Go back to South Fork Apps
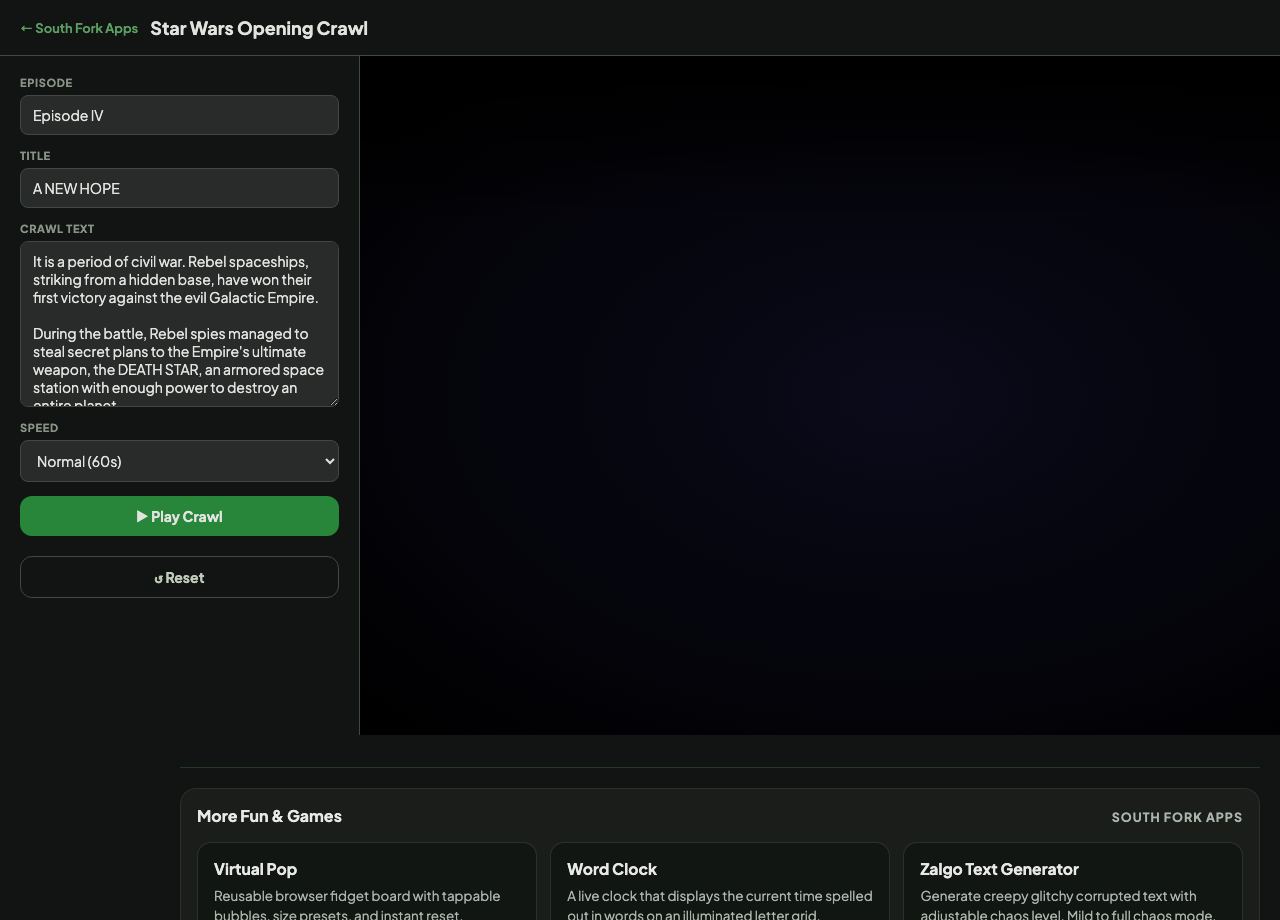 coord(79,28)
